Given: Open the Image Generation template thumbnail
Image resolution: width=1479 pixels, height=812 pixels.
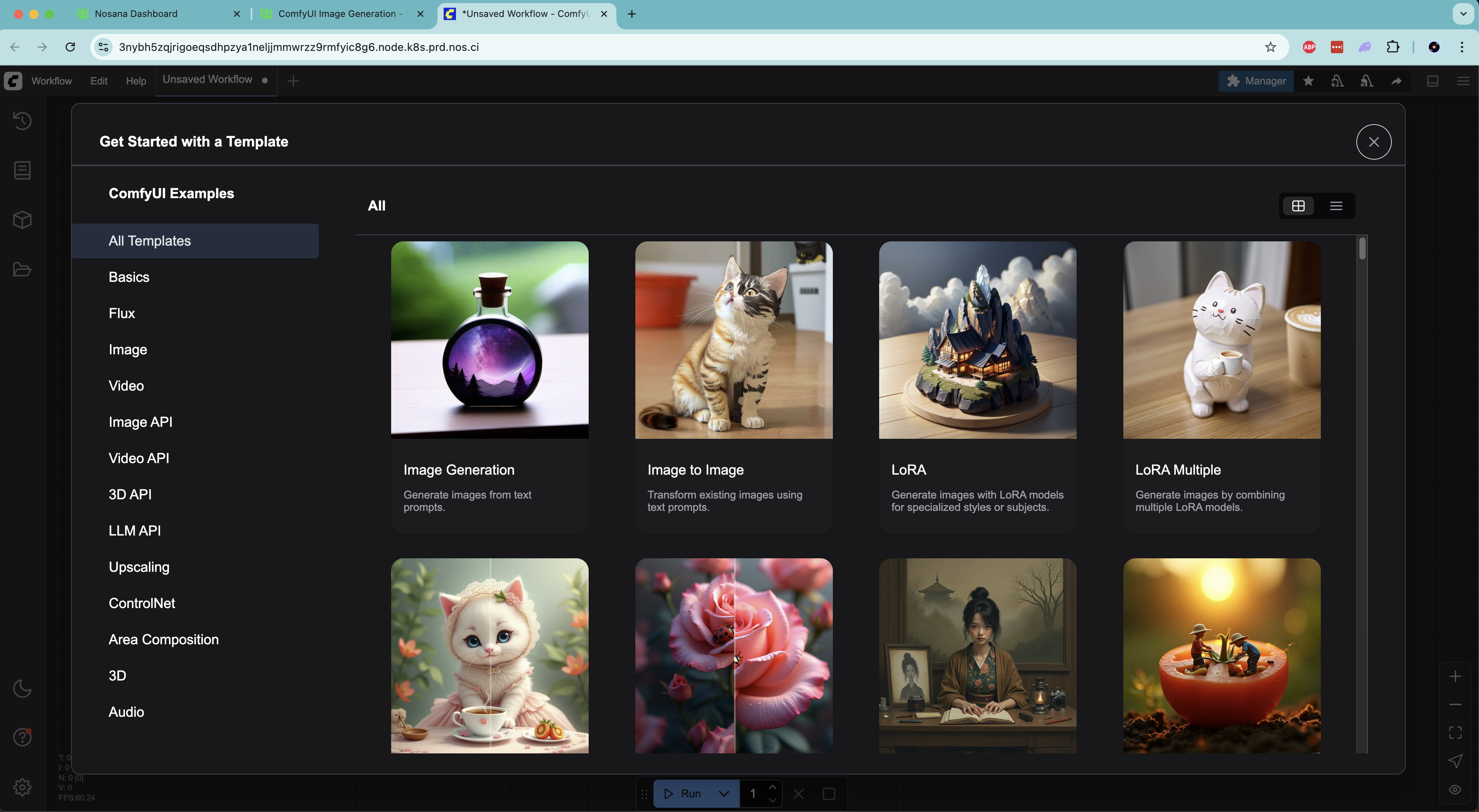Looking at the screenshot, I should point(489,340).
